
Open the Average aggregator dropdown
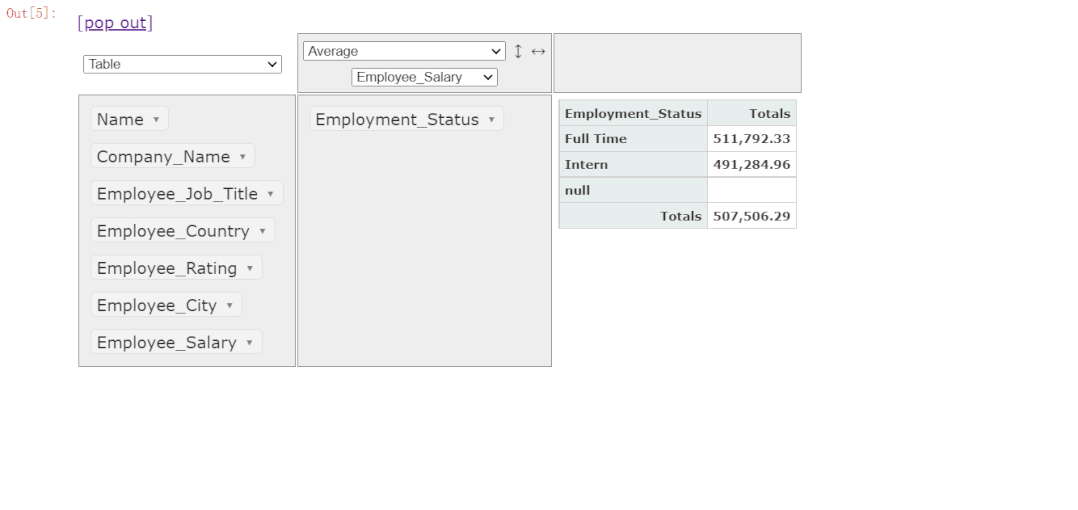404,51
